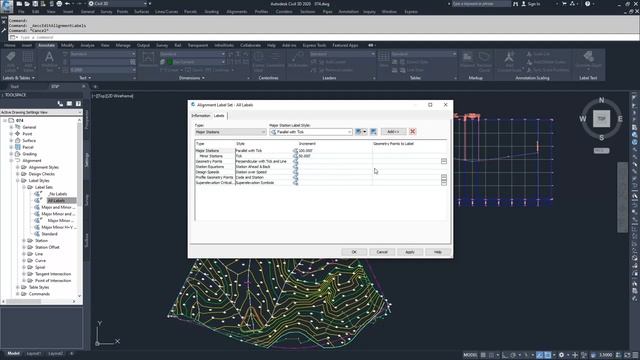Click the create/edit style icon beside style dropdown
Screen dimensions: 640x360
click(x=358, y=131)
